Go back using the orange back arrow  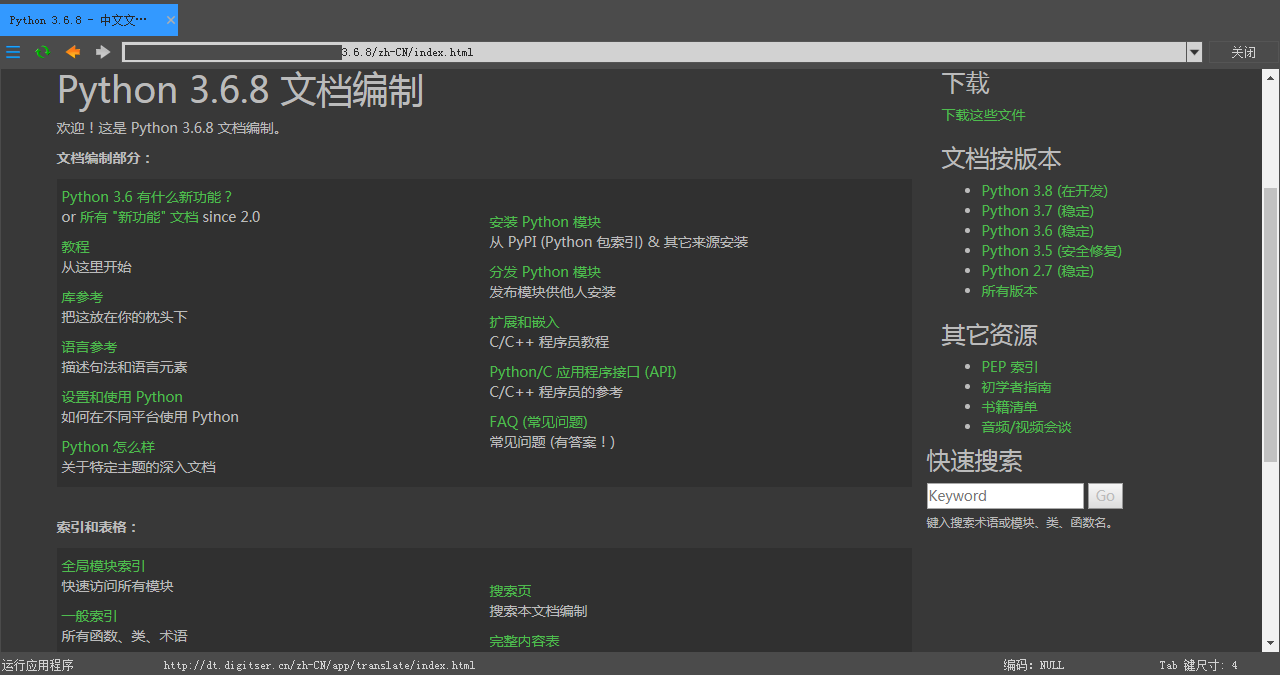72,52
